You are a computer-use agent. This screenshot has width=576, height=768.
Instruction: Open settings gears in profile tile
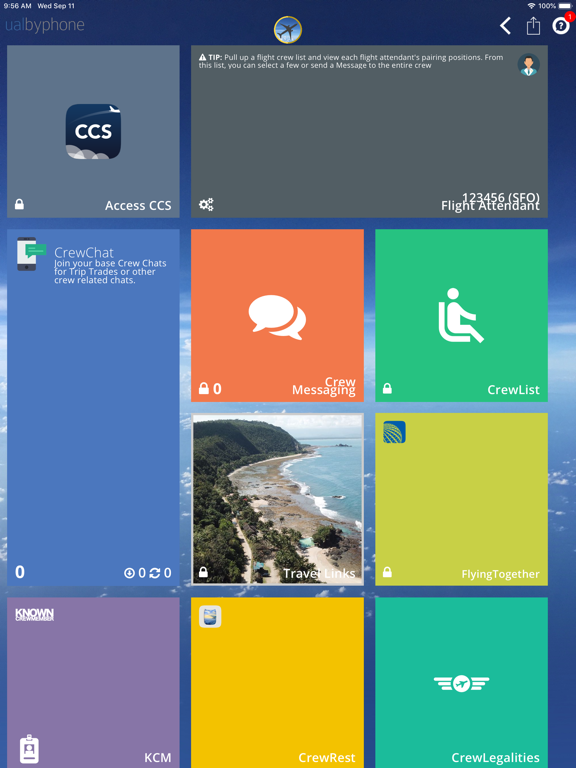pos(206,204)
